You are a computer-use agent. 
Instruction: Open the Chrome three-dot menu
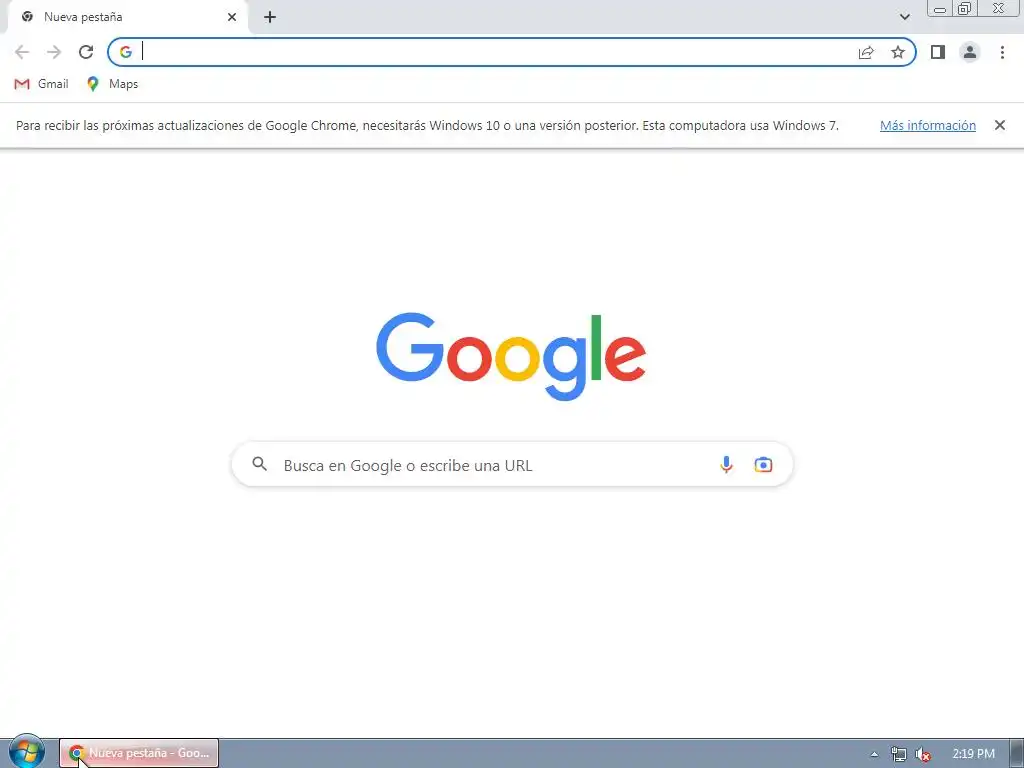(x=1002, y=52)
